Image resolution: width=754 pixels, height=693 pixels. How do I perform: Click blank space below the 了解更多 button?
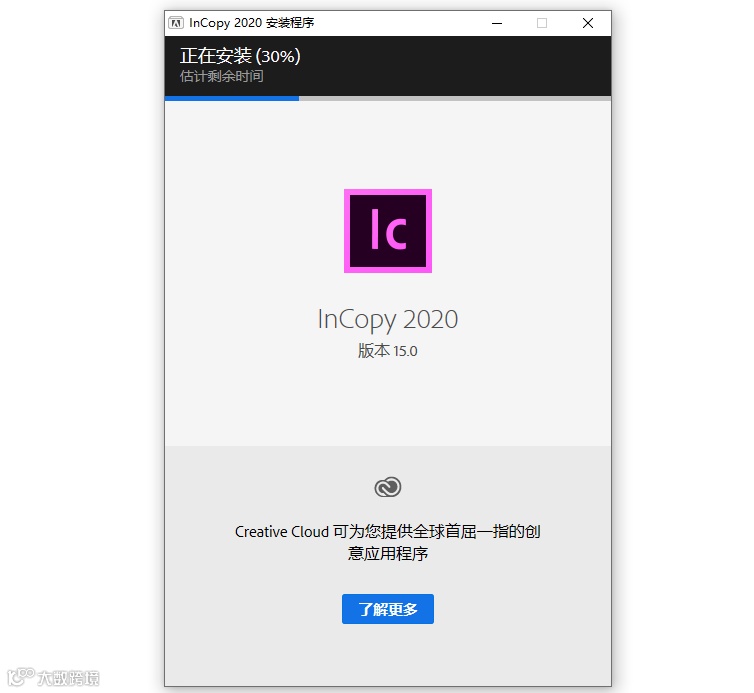pyautogui.click(x=388, y=656)
